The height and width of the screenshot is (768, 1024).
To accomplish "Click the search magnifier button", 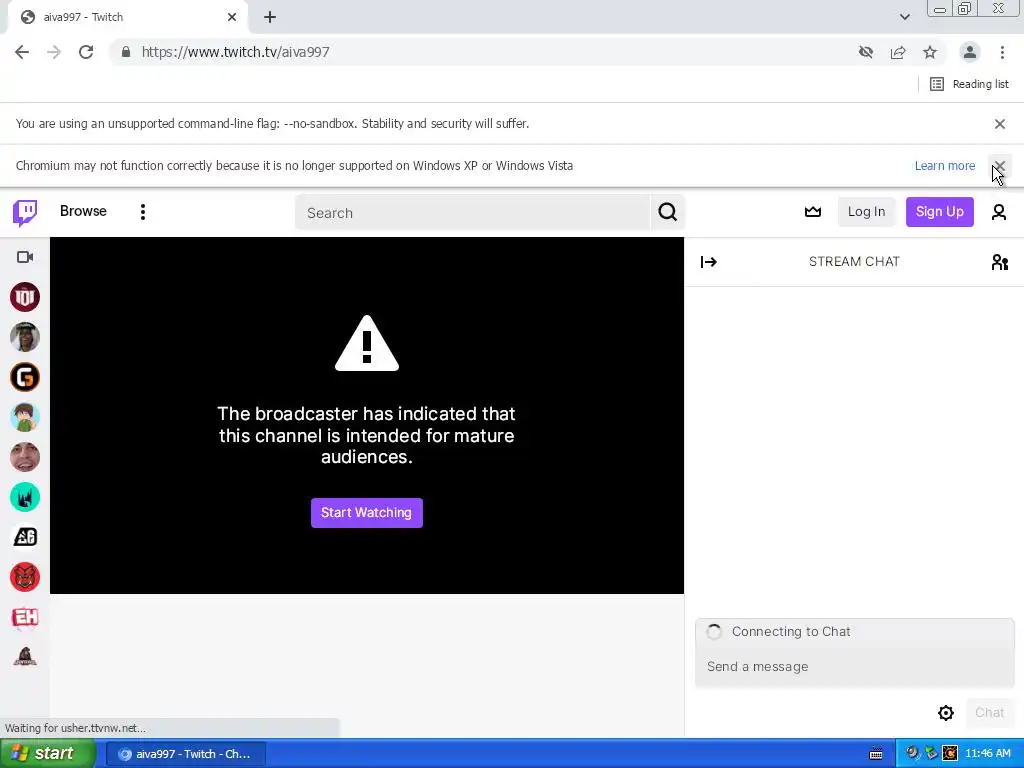I will (x=667, y=212).
